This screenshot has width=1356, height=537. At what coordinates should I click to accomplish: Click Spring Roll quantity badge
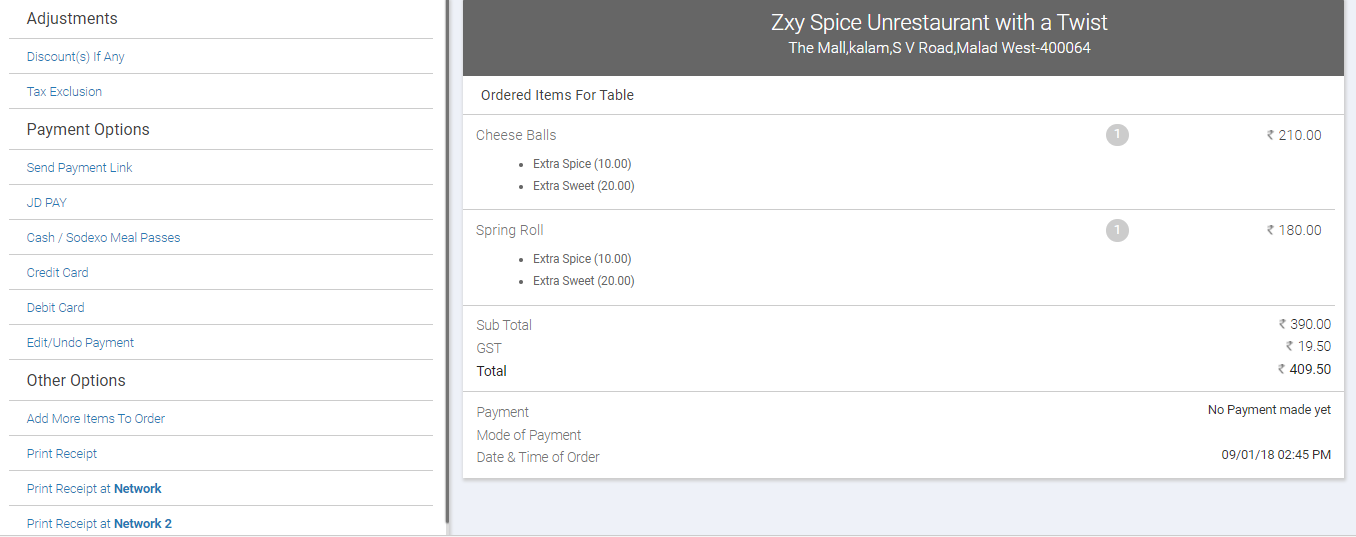coord(1117,231)
